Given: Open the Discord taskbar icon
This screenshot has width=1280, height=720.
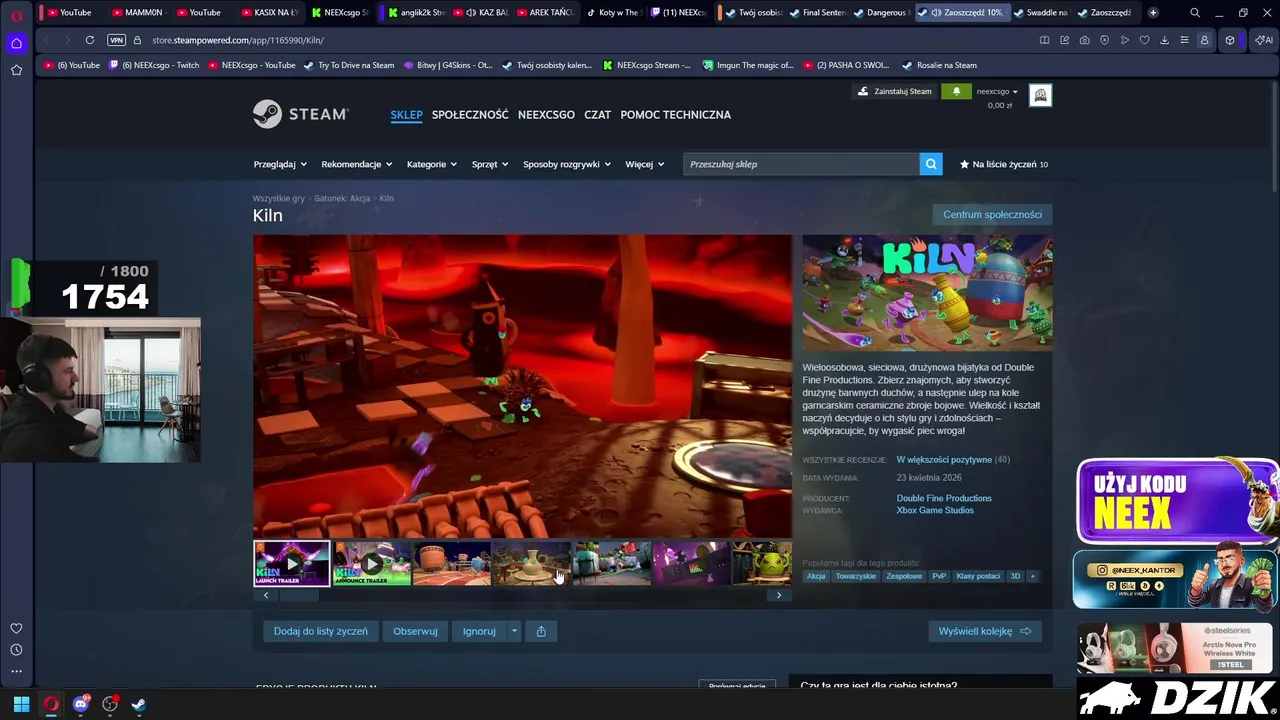Looking at the screenshot, I should tap(81, 704).
